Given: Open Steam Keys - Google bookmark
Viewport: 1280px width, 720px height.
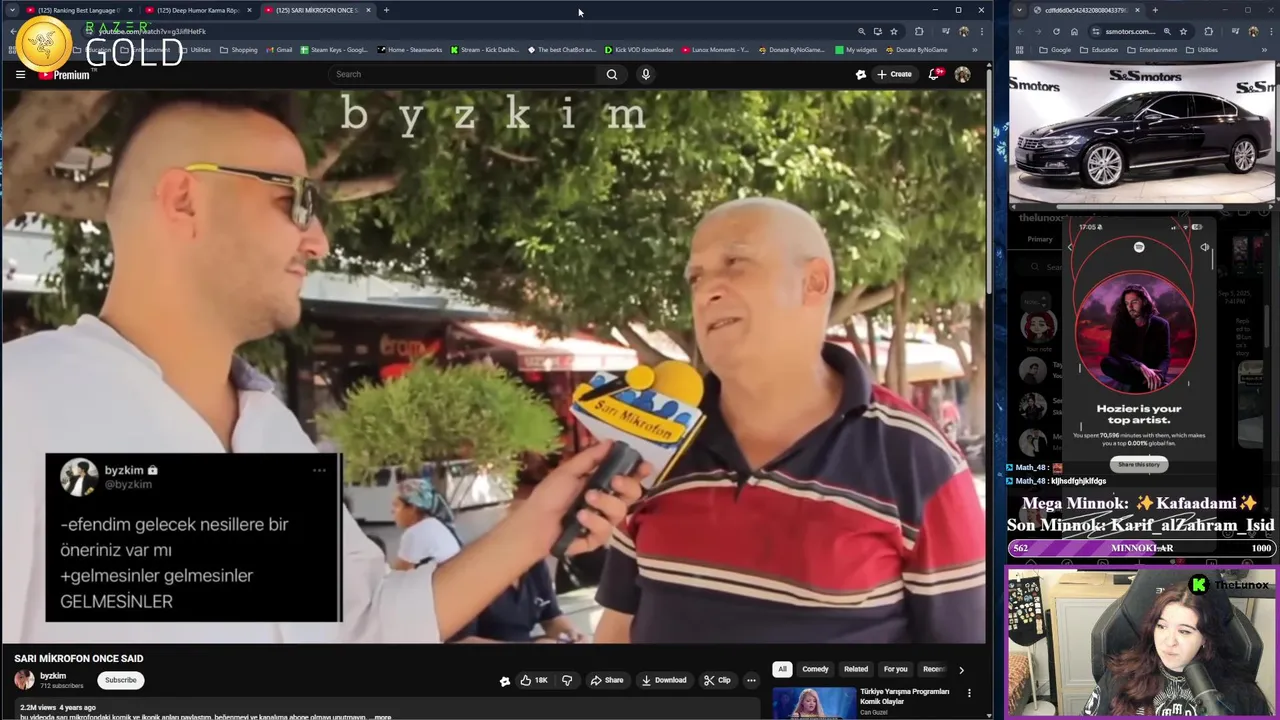Looking at the screenshot, I should coord(334,50).
